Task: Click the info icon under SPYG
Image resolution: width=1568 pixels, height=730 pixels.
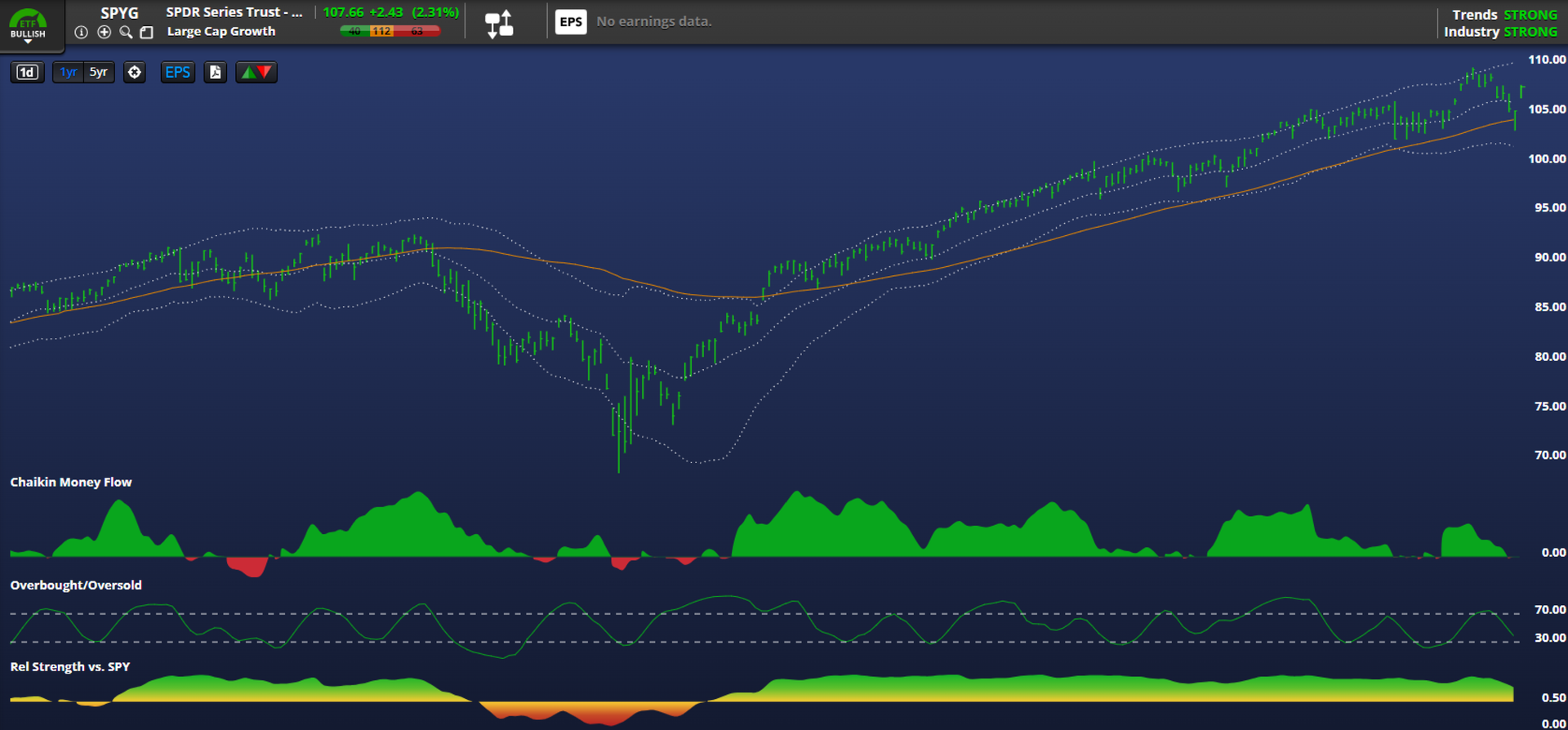Action: click(81, 33)
